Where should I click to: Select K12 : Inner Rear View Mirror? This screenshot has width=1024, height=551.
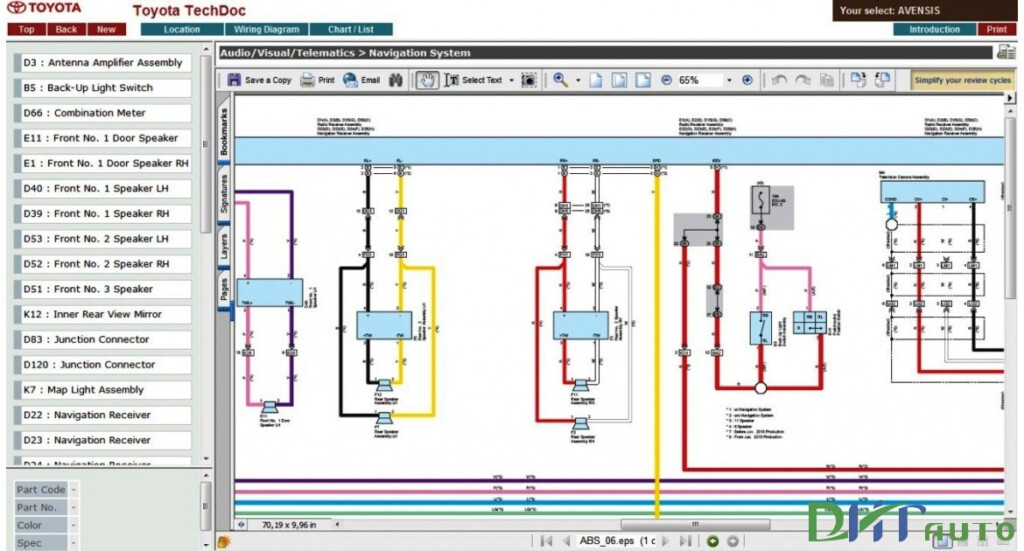[103, 315]
